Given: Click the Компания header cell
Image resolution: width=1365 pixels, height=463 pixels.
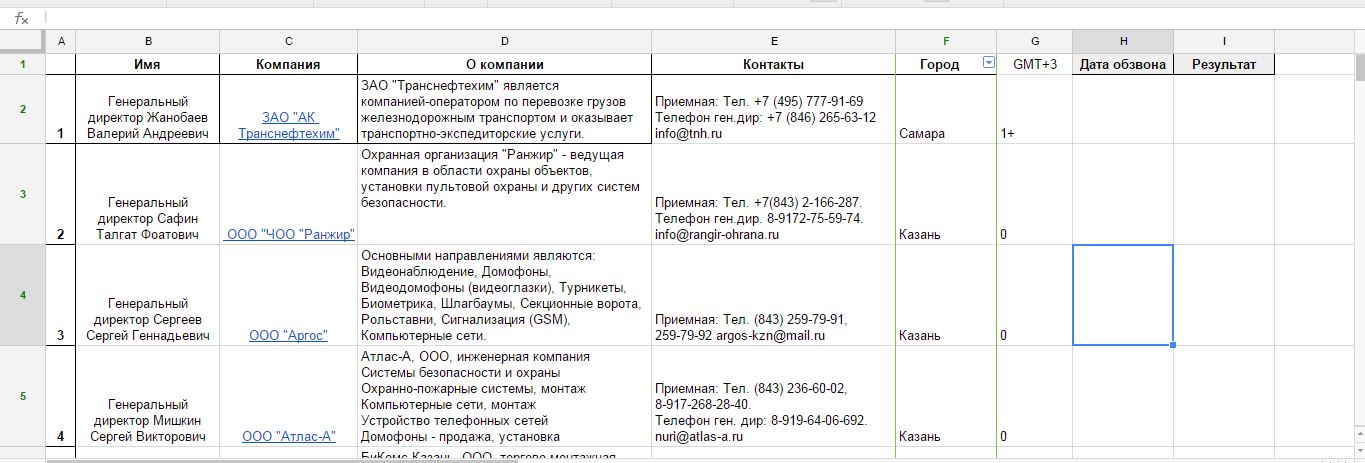Looking at the screenshot, I should click(x=288, y=64).
